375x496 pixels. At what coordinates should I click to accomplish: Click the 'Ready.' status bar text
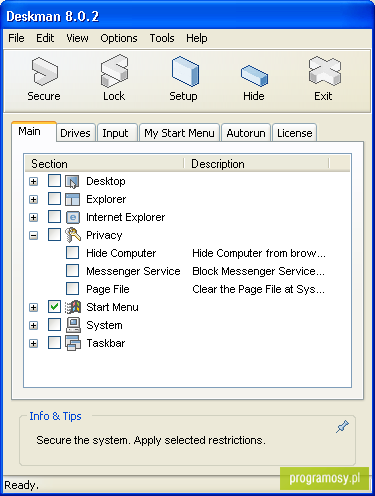pos(21,485)
